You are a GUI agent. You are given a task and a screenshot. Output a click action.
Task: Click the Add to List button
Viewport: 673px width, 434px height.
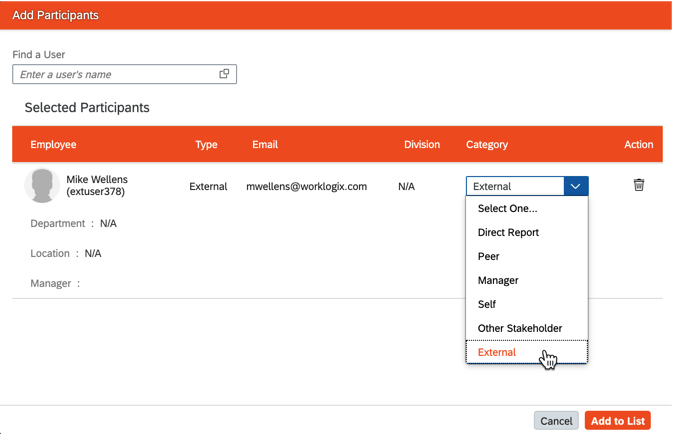[x=617, y=421]
